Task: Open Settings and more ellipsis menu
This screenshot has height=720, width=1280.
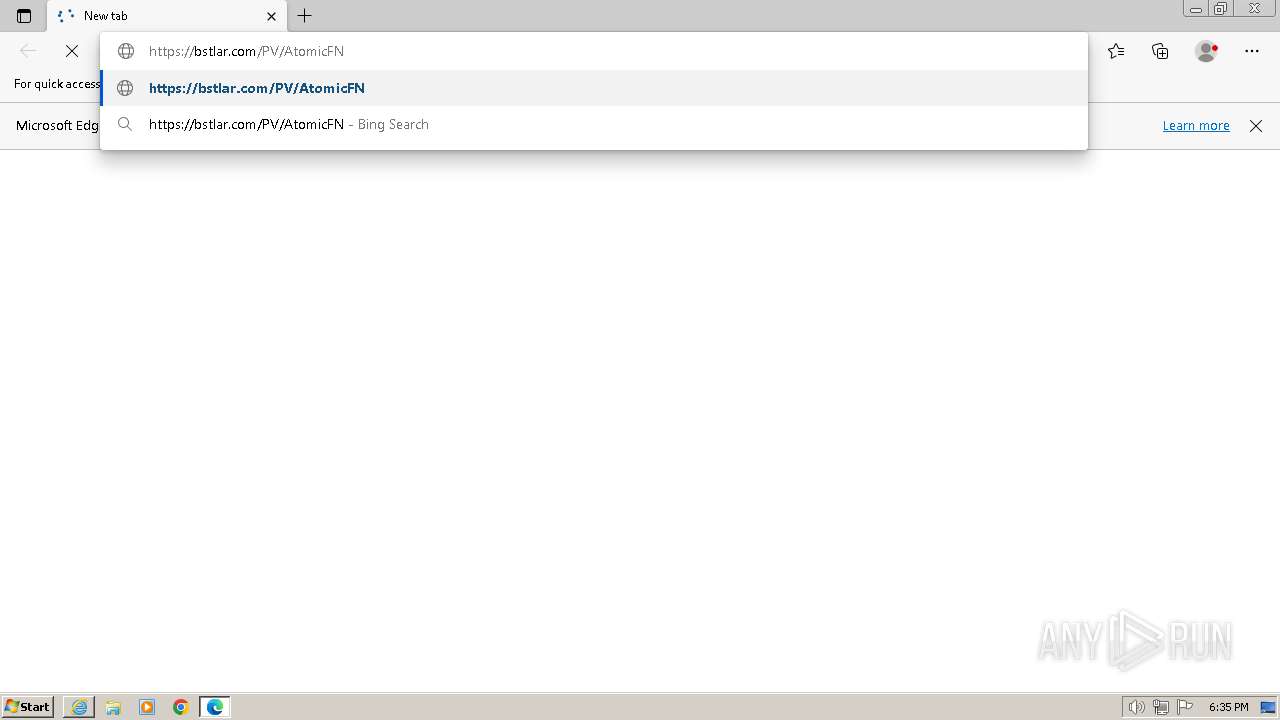Action: (x=1252, y=51)
